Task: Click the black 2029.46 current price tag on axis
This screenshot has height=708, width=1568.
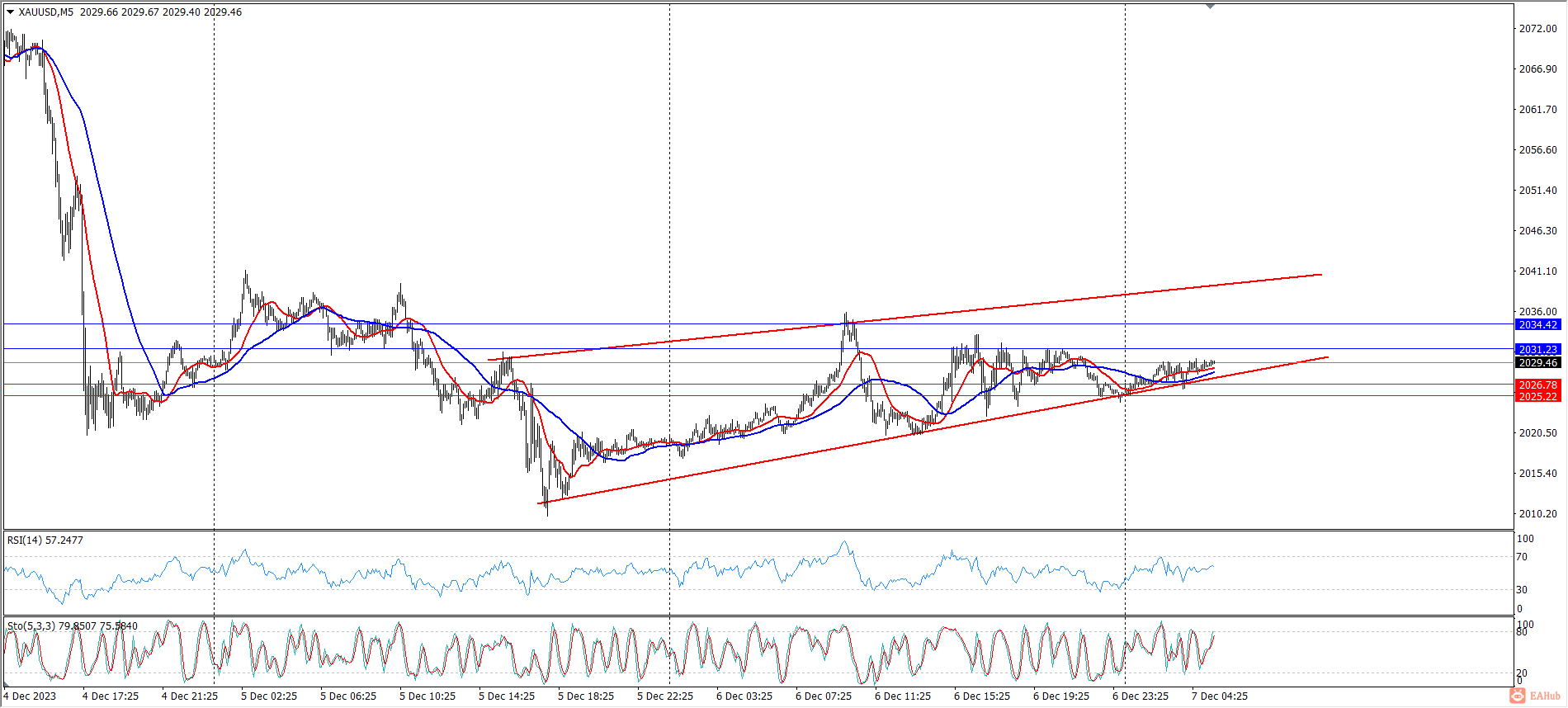Action: tap(1538, 363)
